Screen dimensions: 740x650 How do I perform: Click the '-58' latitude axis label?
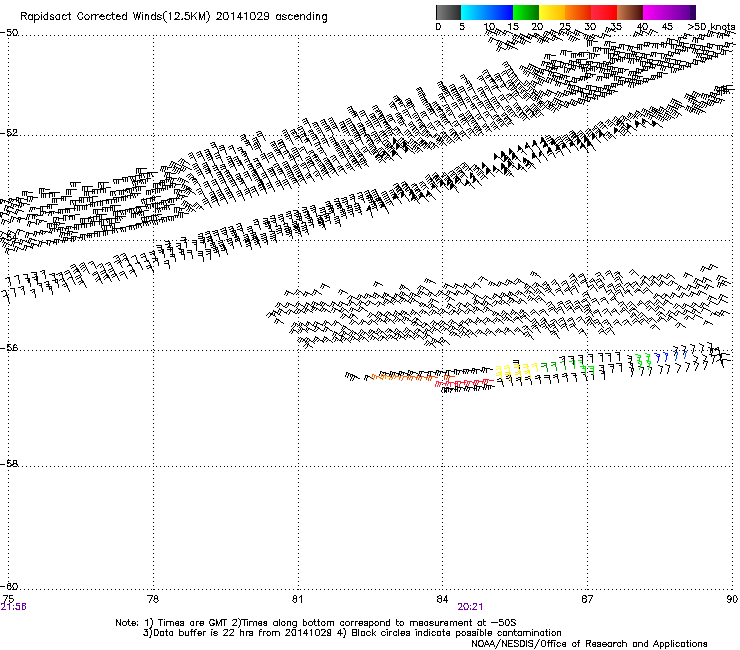9,464
